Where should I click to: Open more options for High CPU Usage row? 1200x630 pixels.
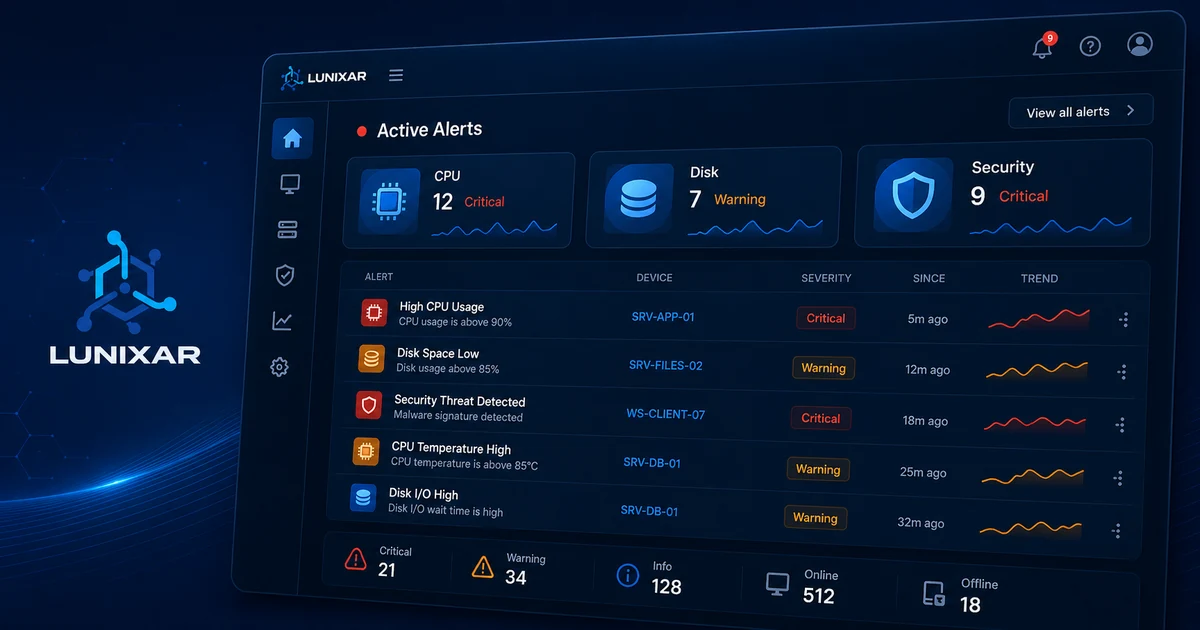click(1124, 320)
